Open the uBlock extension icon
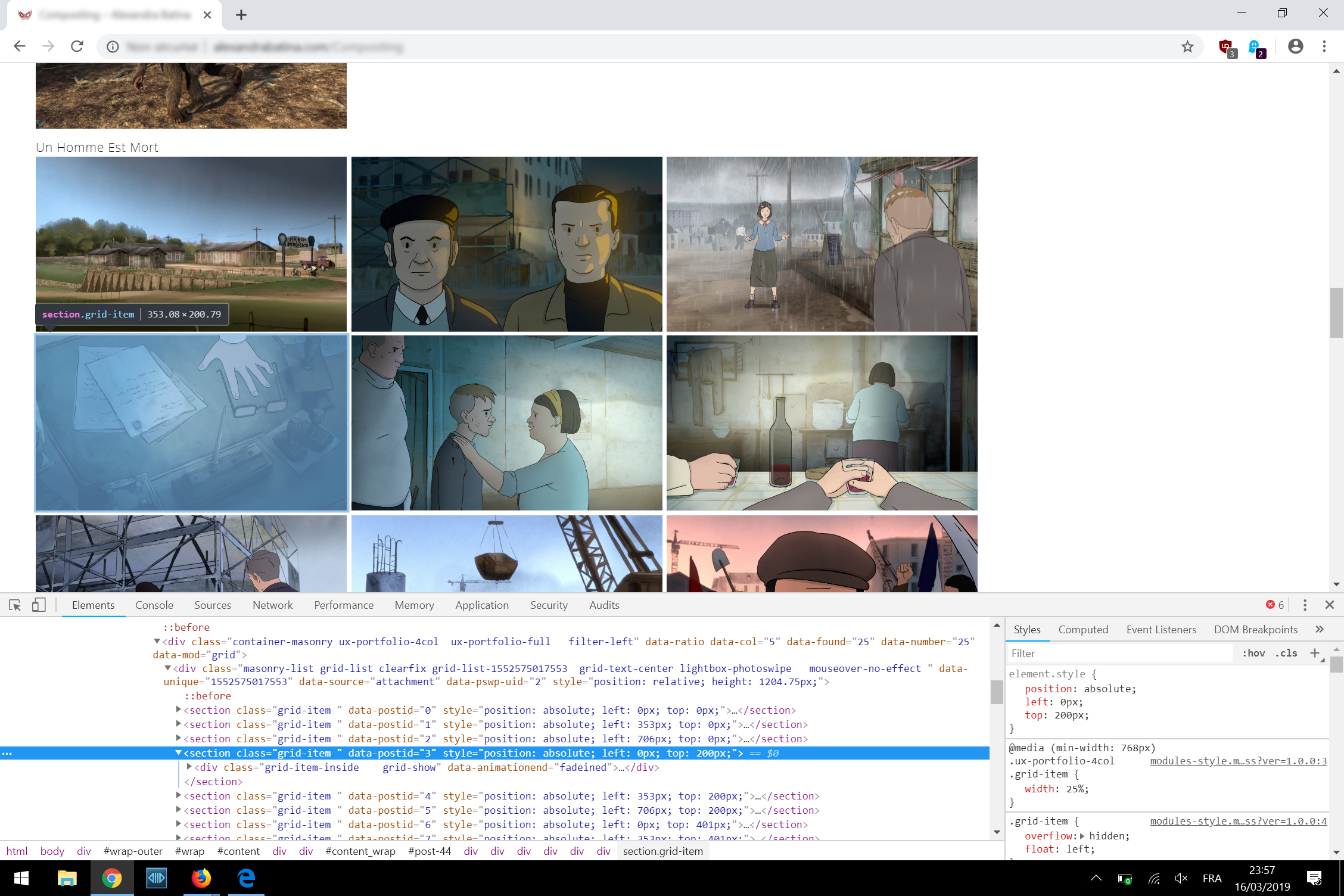This screenshot has width=1344, height=896. tap(1227, 47)
